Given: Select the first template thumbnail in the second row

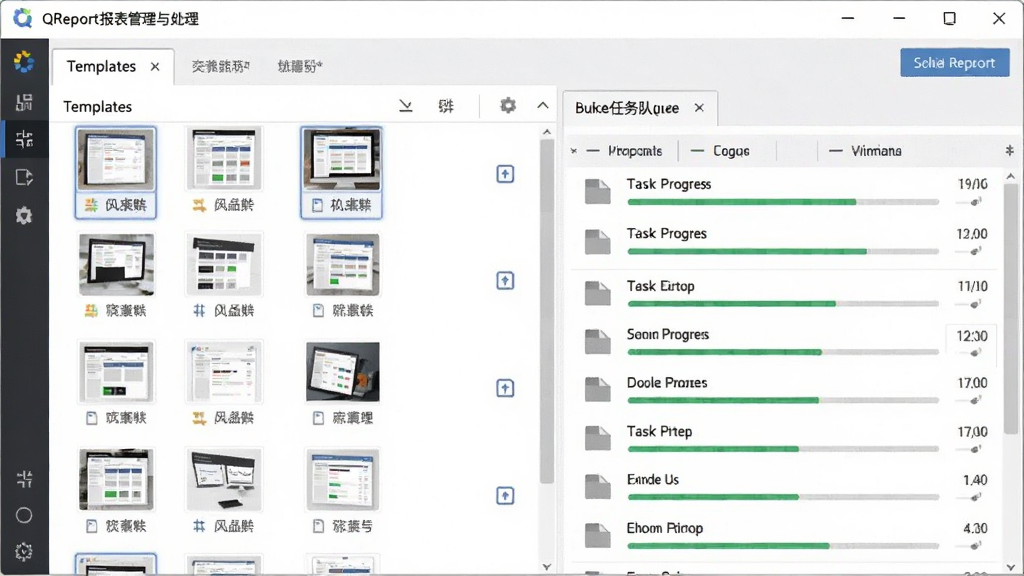Looking at the screenshot, I should (116, 265).
